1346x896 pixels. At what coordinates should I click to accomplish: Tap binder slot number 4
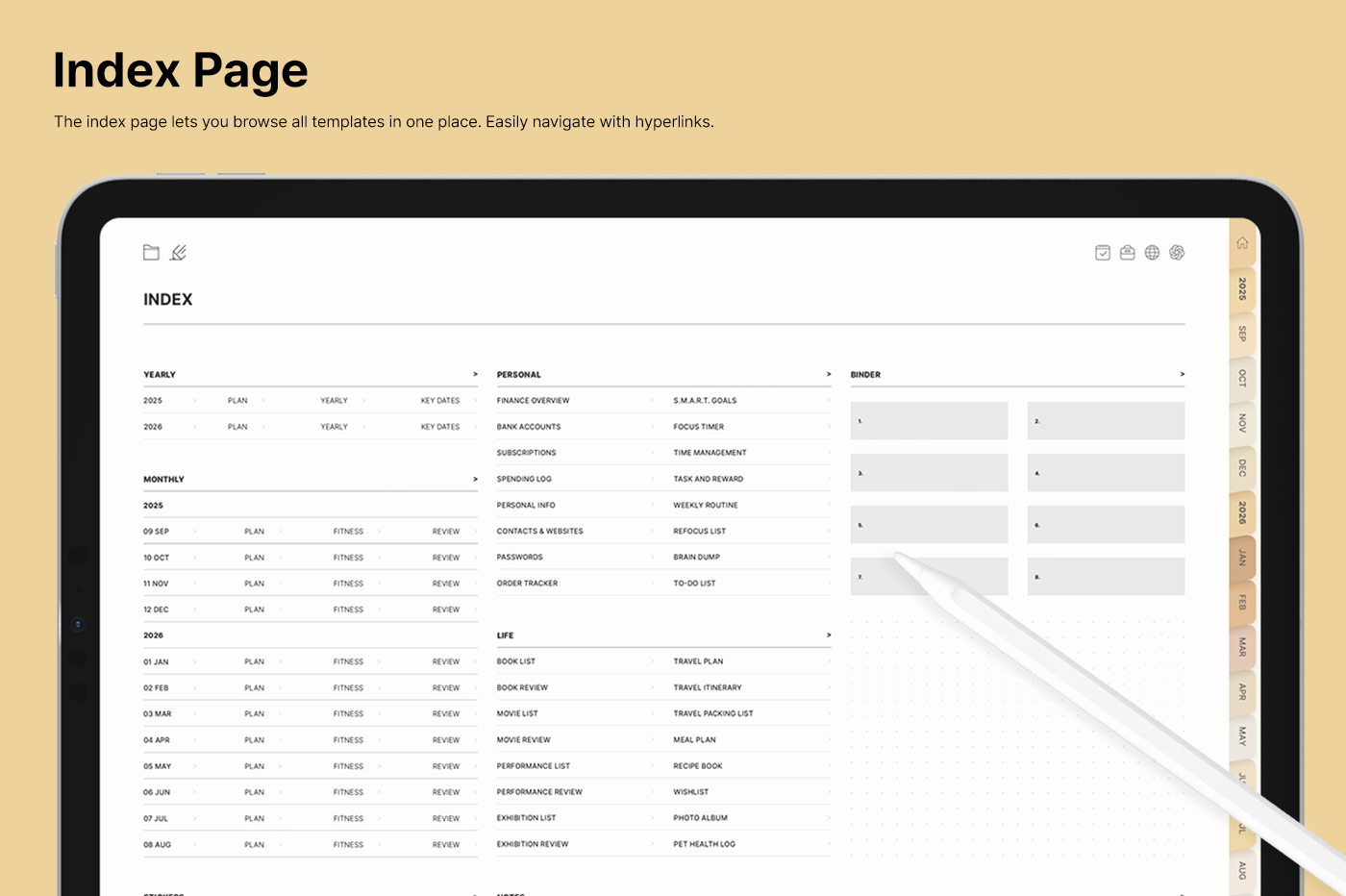pos(1106,473)
